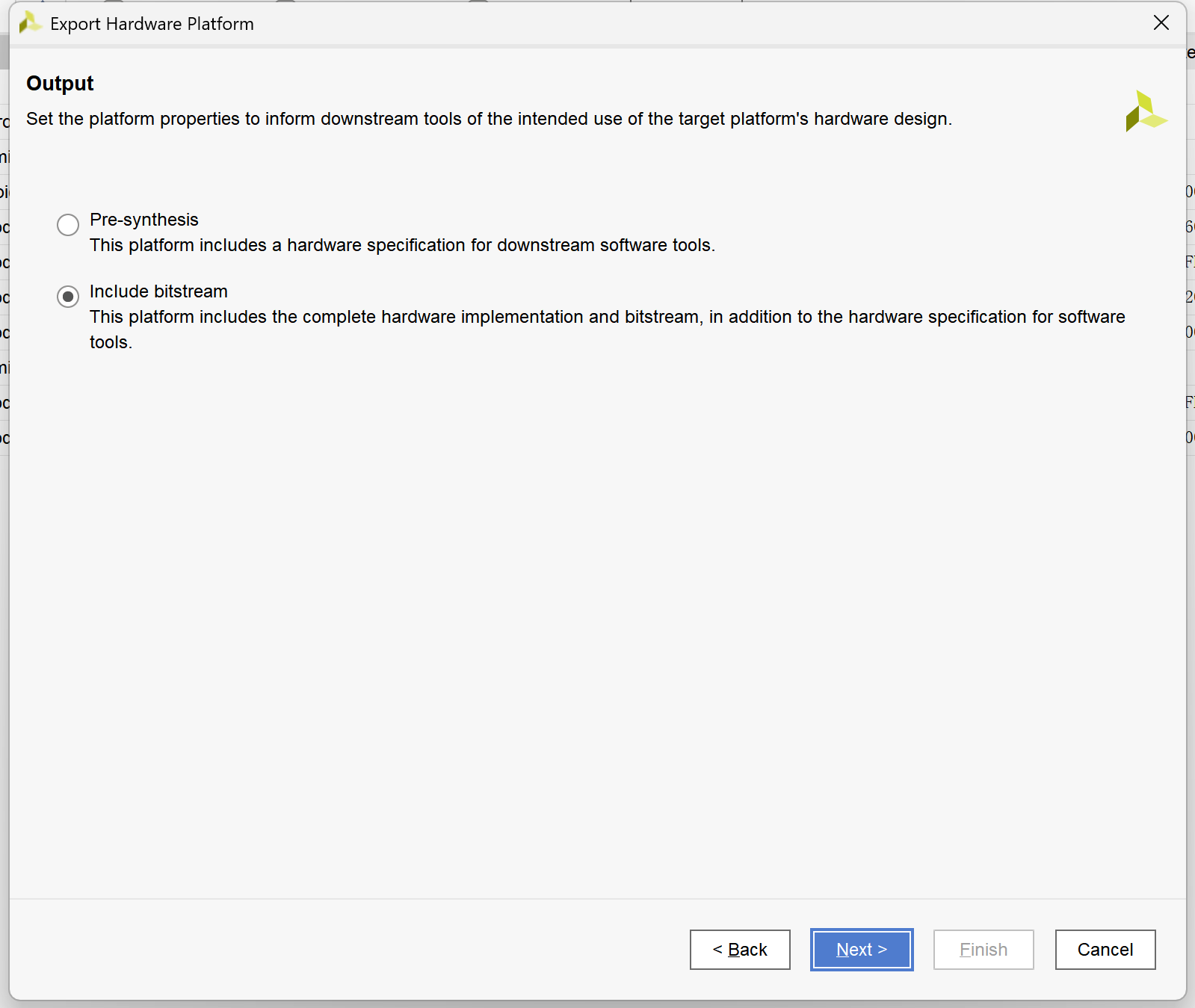Viewport: 1195px width, 1008px height.
Task: Click the Pre-synthesis hardware specification description
Action: pos(402,245)
